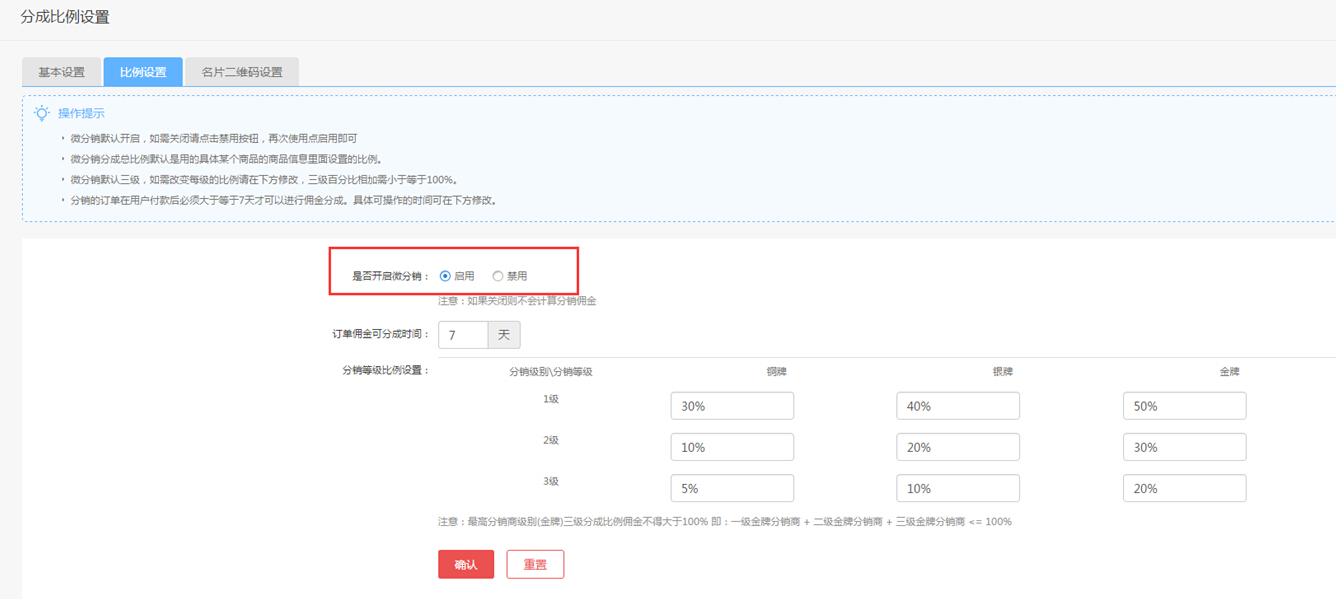The width and height of the screenshot is (1336, 599).
Task: Switch to the 基本设置 tab
Action: coord(61,72)
